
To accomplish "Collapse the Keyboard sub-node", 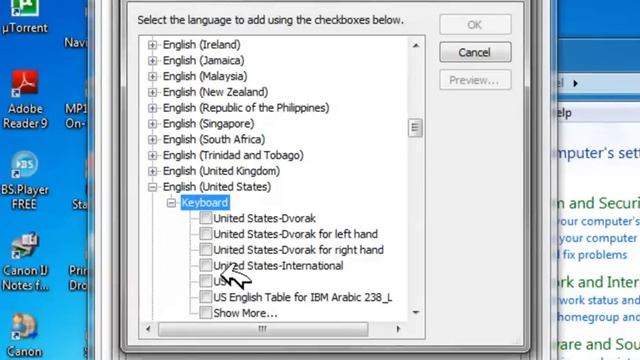I will pyautogui.click(x=171, y=202).
